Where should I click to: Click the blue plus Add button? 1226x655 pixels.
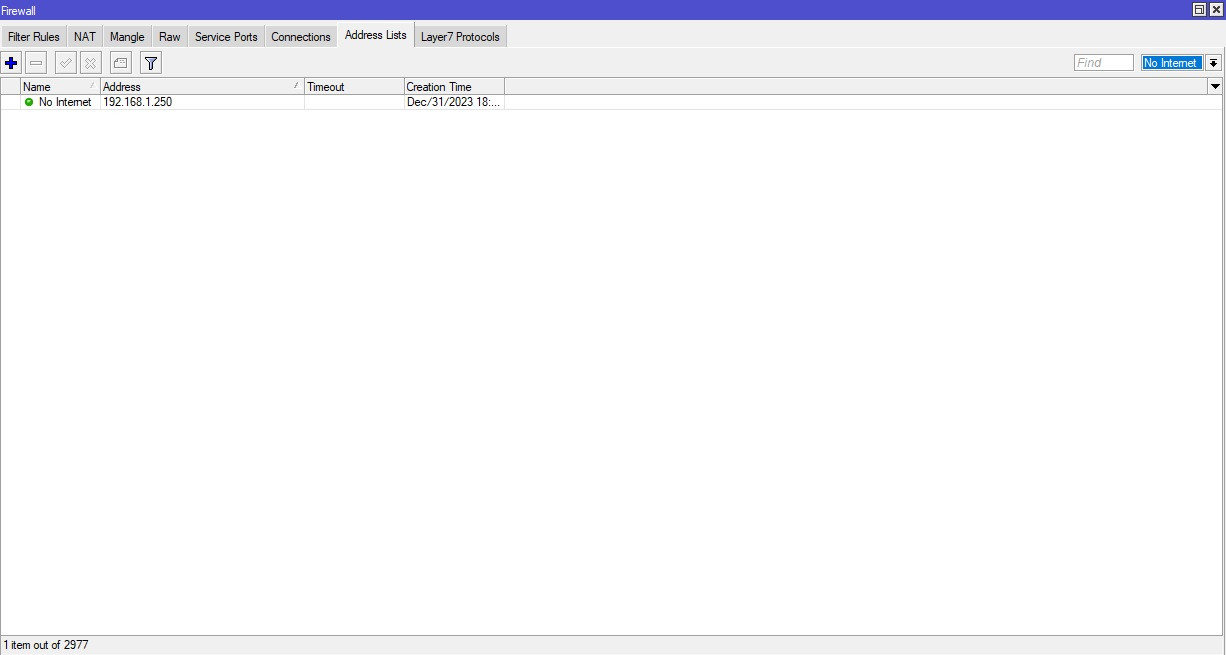(11, 63)
